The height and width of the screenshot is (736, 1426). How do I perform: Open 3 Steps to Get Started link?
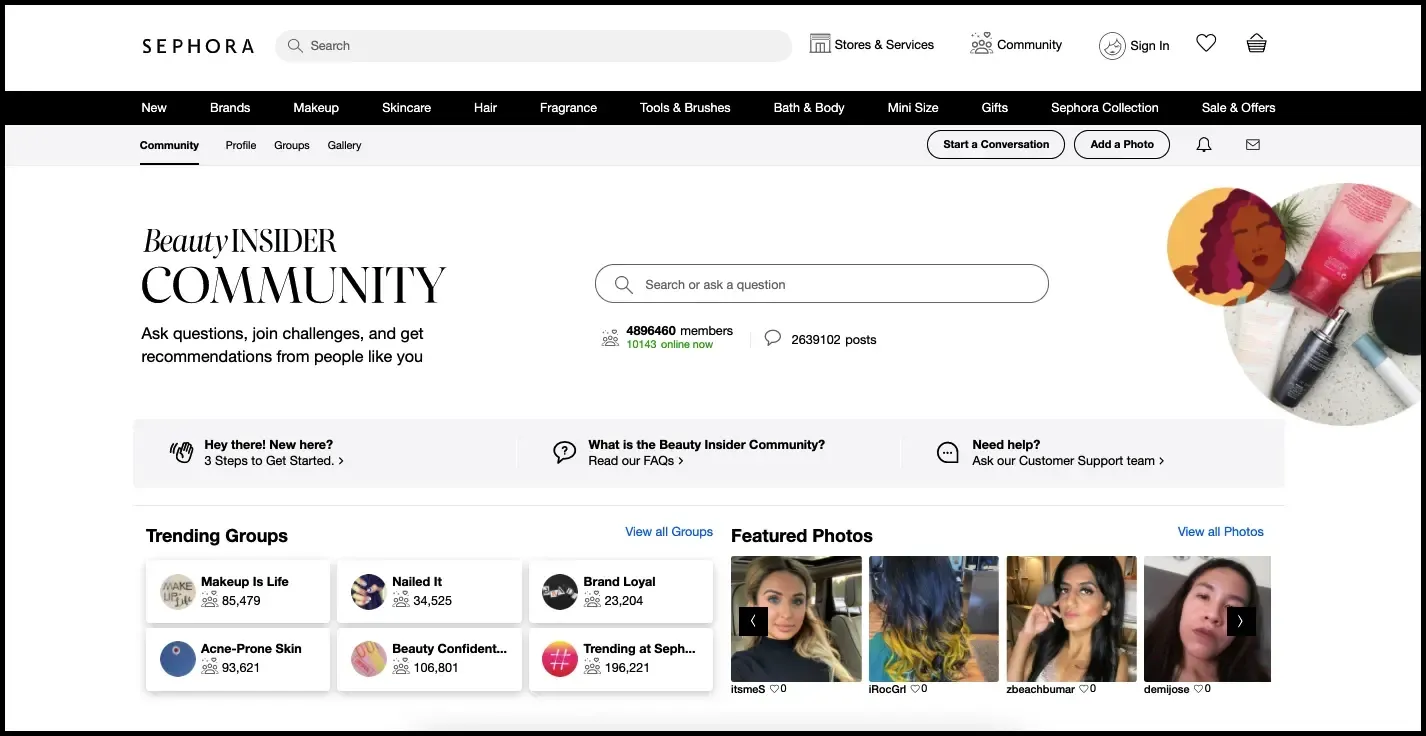tap(274, 461)
